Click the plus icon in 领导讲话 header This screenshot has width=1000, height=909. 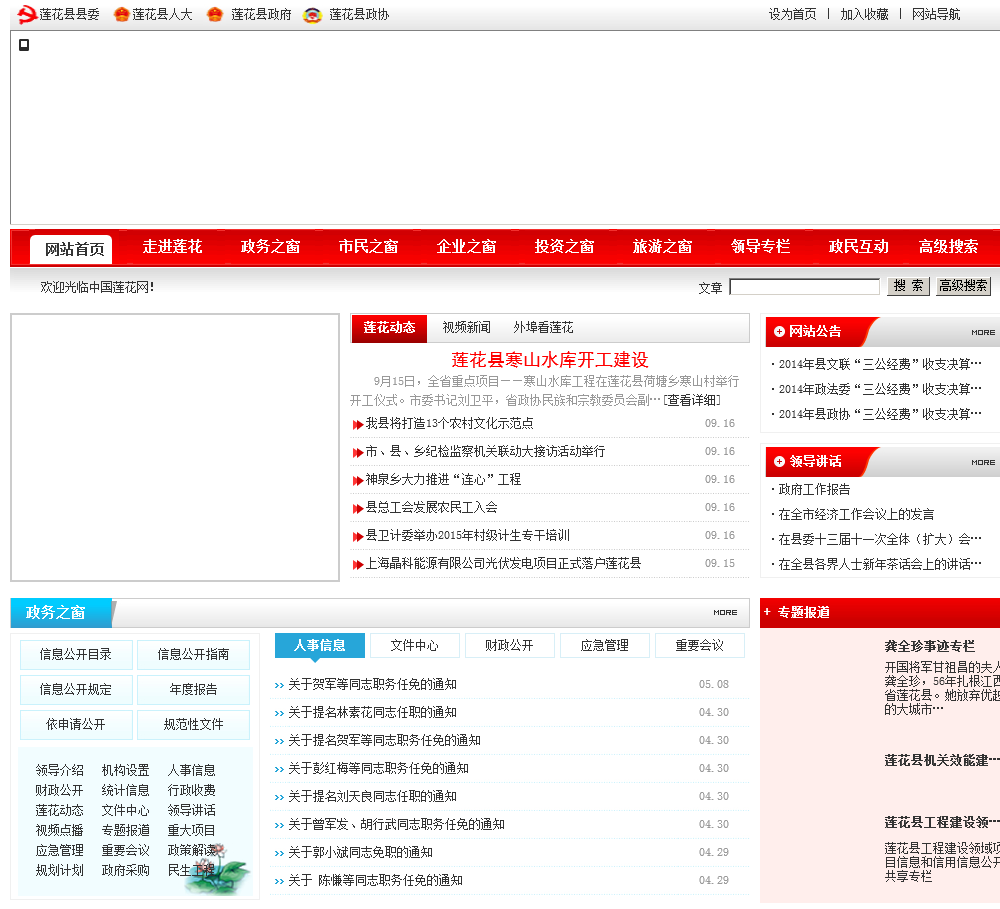779,461
